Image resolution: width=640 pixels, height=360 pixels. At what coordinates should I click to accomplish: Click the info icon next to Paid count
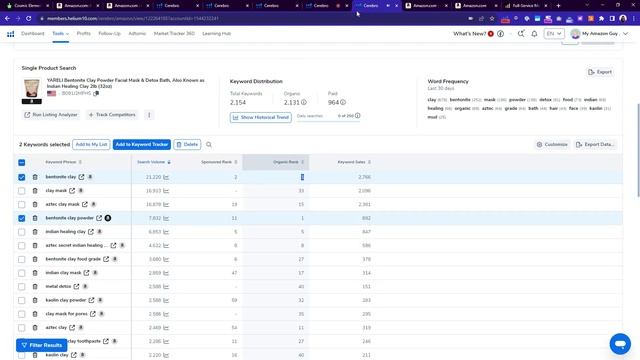click(343, 102)
